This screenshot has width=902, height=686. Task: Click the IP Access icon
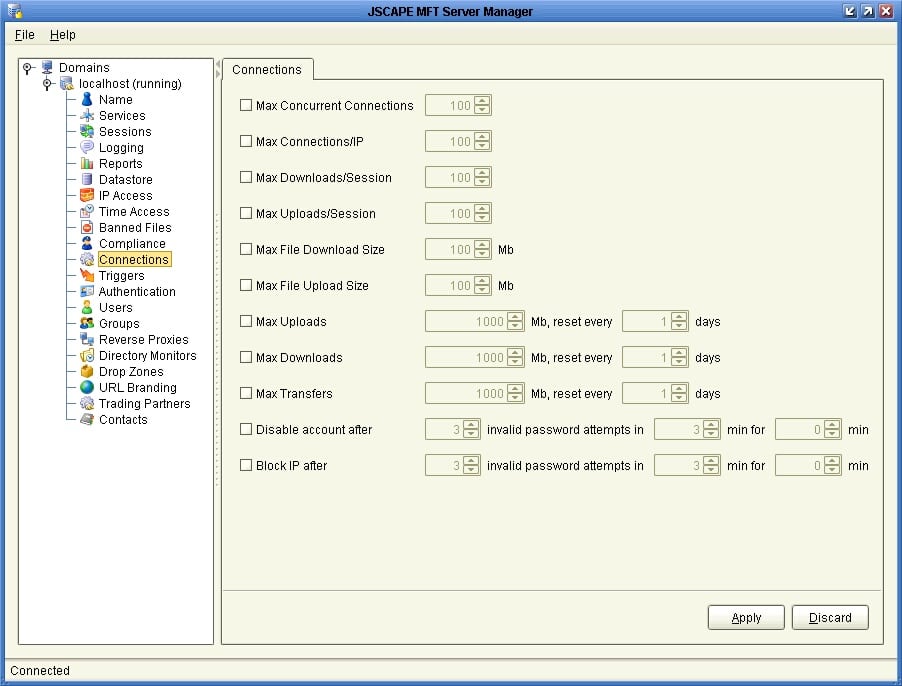87,196
